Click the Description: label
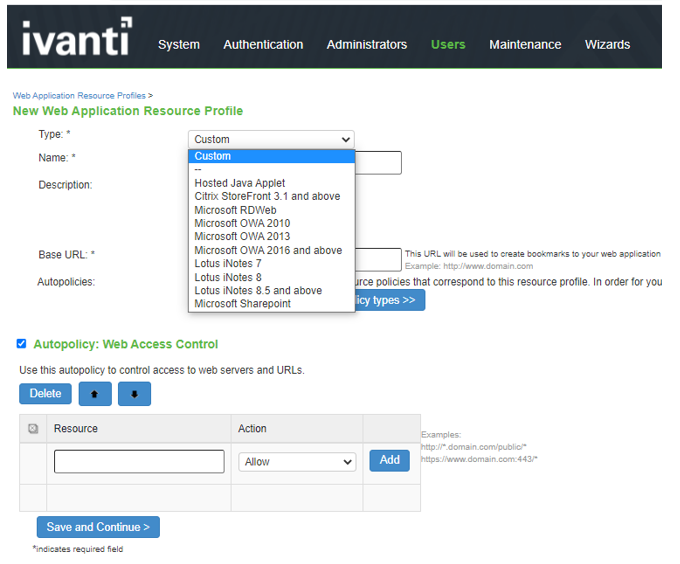 coord(65,185)
